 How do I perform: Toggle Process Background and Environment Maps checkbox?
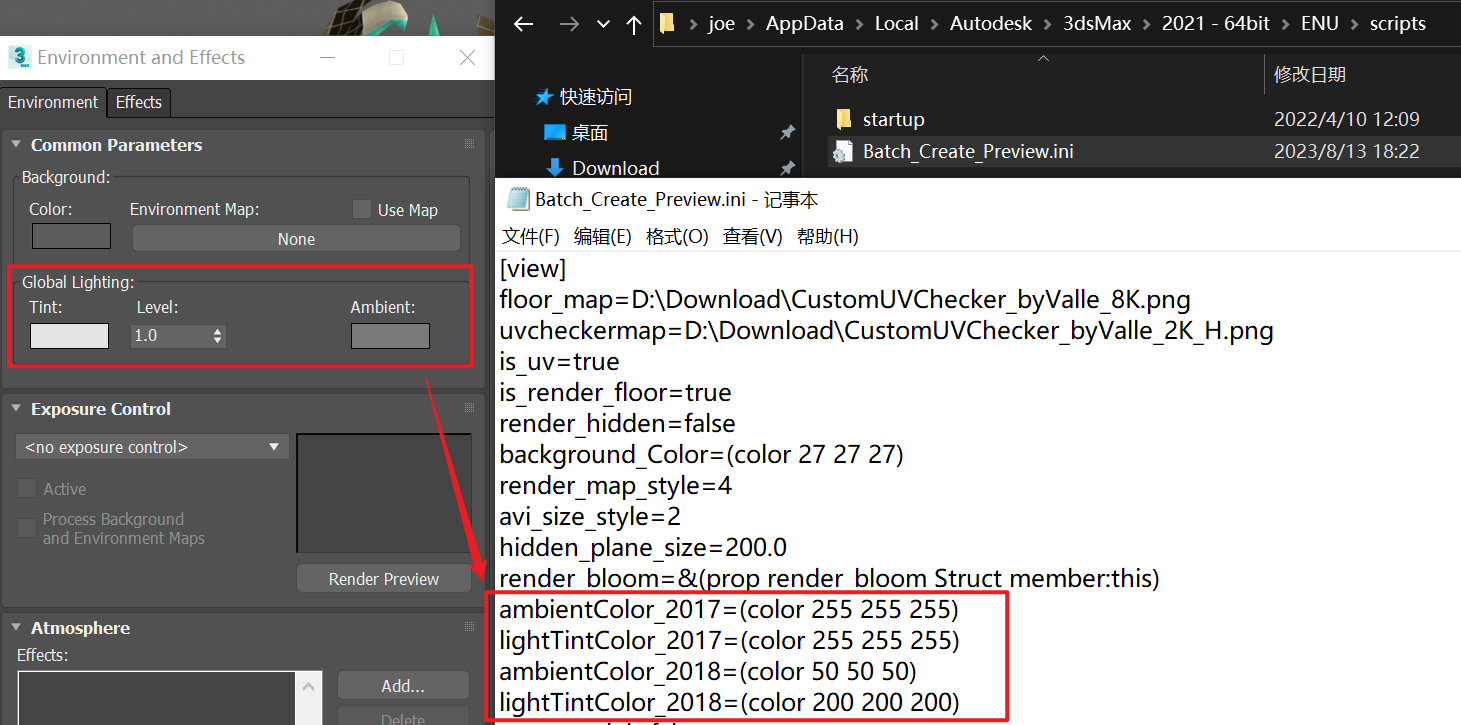pyautogui.click(x=27, y=528)
